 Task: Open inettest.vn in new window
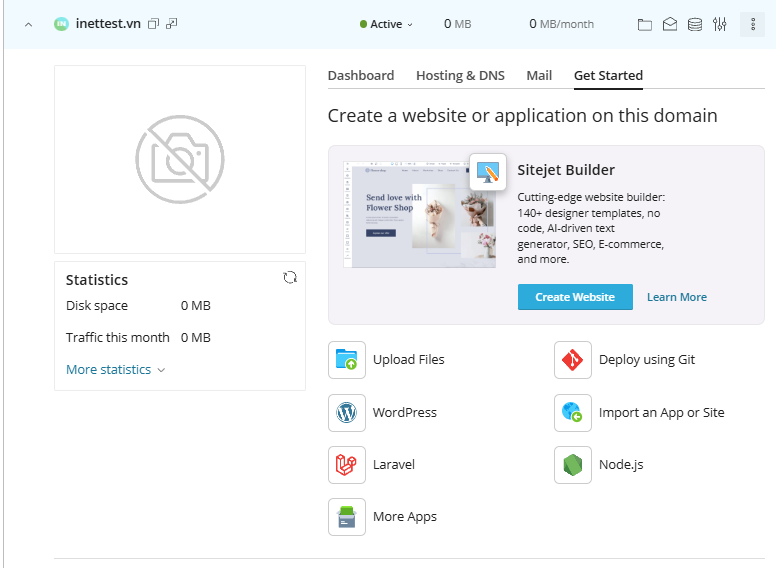click(x=172, y=24)
